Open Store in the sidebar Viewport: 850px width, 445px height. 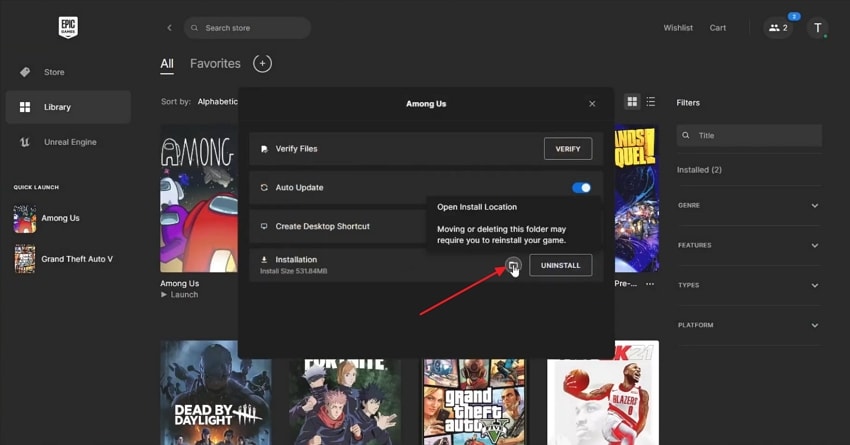pos(68,72)
